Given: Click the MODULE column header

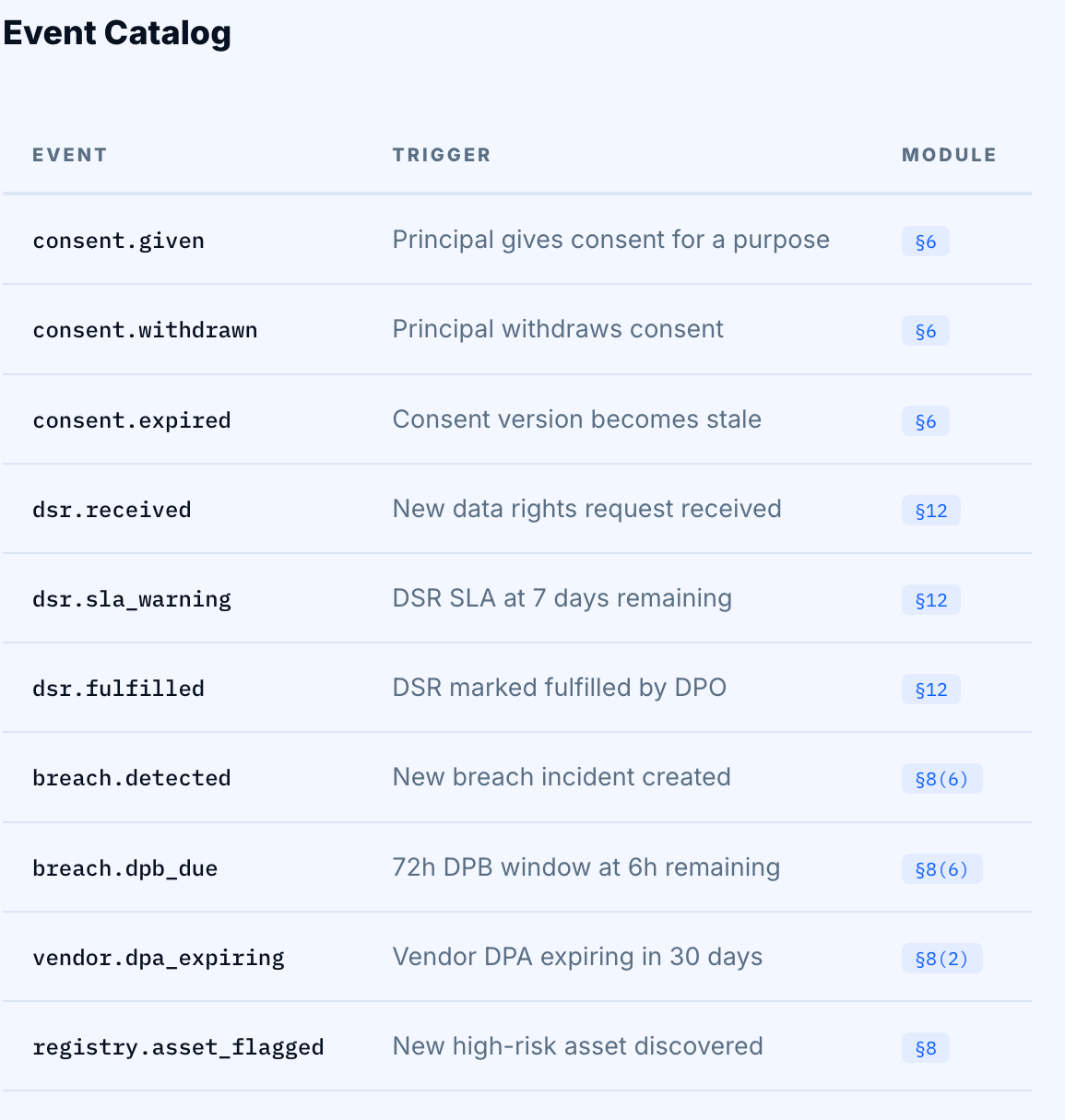Looking at the screenshot, I should point(949,155).
